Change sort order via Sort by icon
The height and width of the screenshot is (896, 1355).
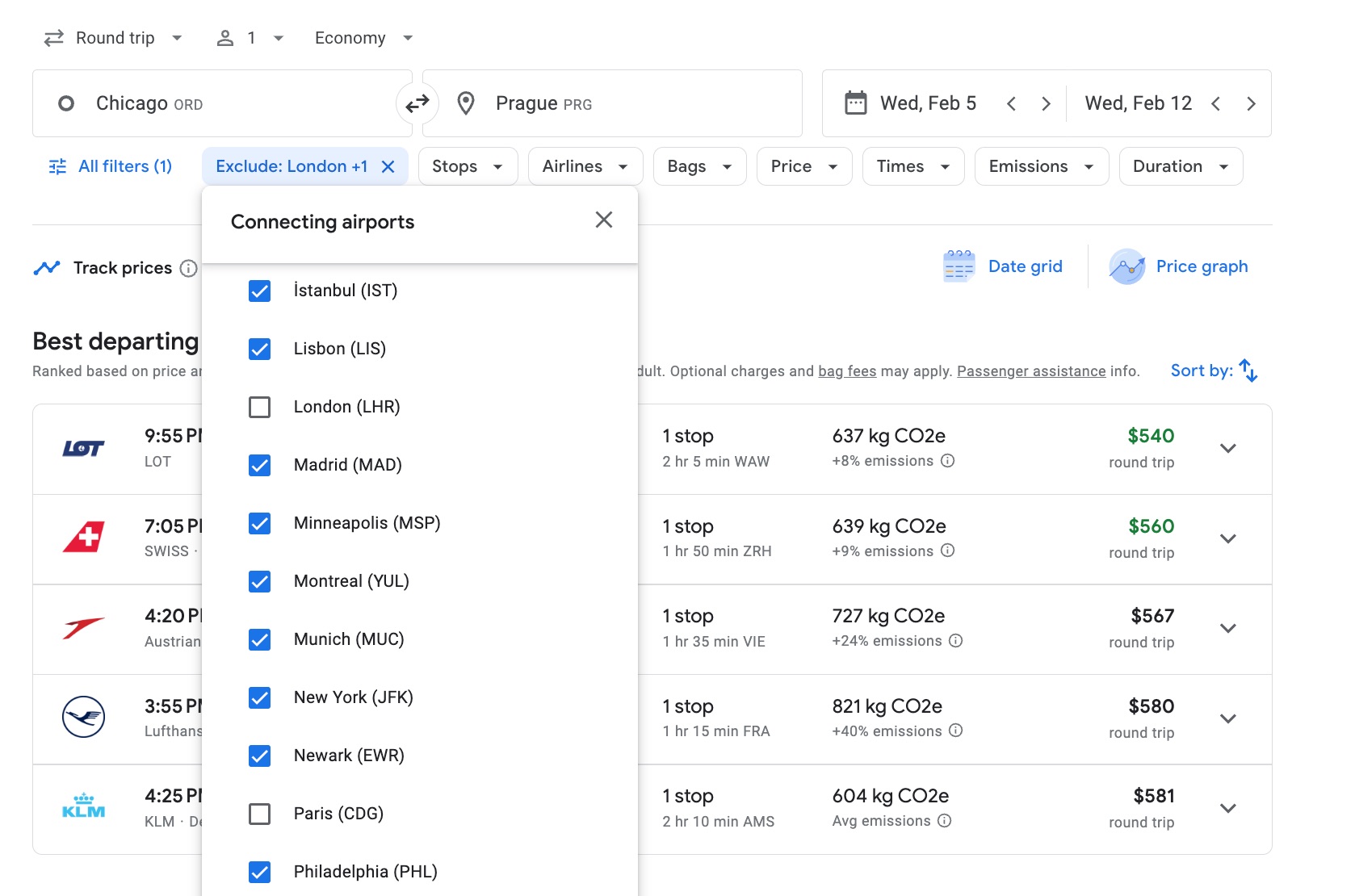(1247, 371)
